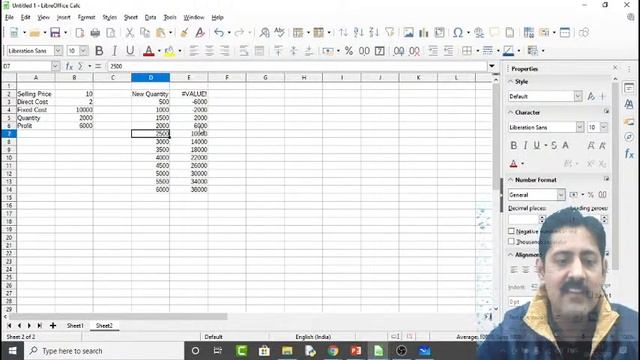
Task: Open the sidebar General number format dropdown
Action: pyautogui.click(x=561, y=195)
